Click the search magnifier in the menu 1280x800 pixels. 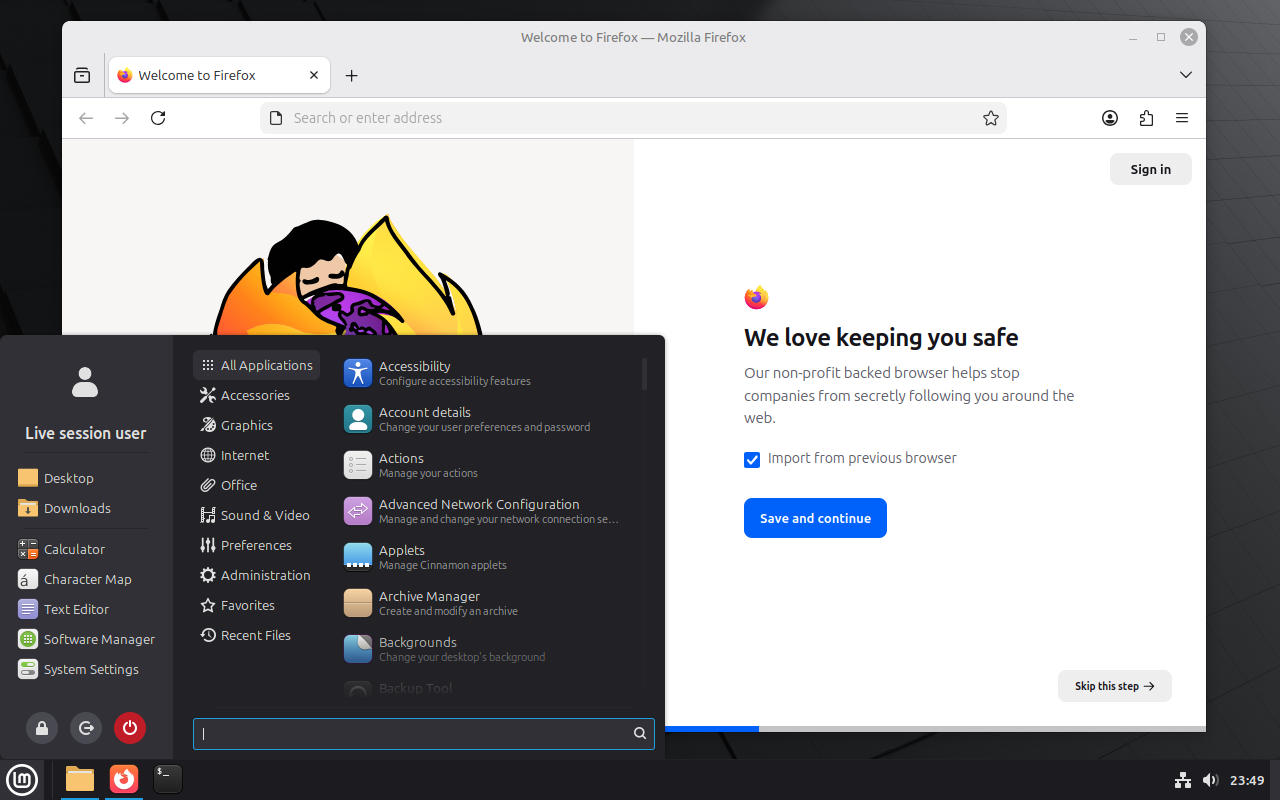pos(640,733)
